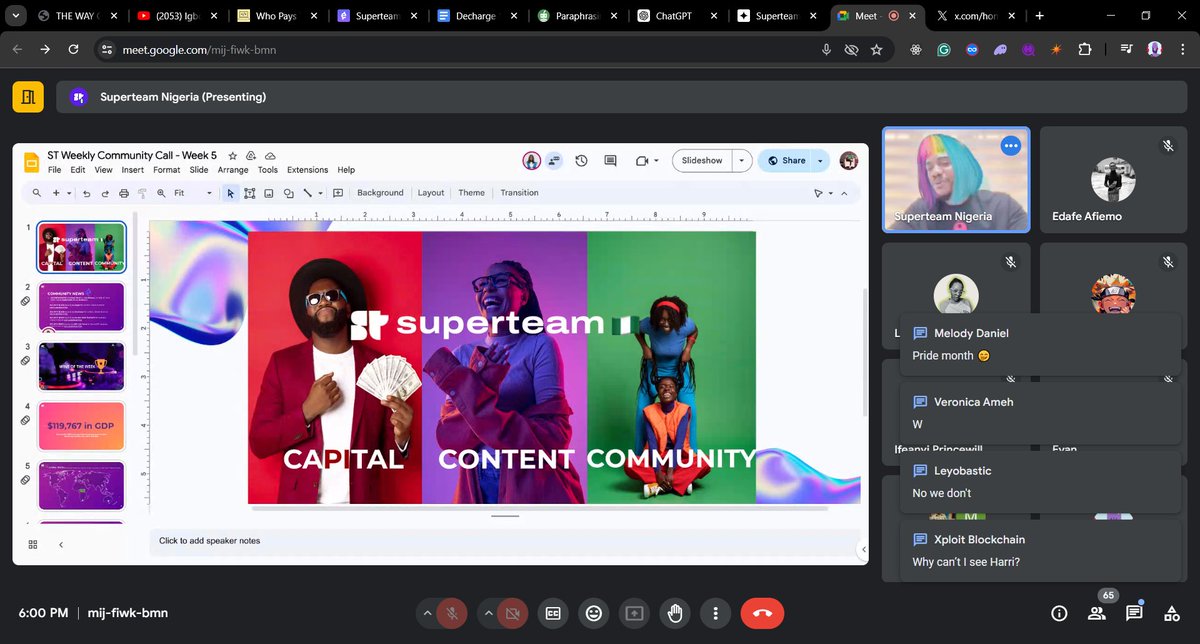The width and height of the screenshot is (1200, 644).
Task: Star the ST Weekly Community Call document
Action: point(232,156)
